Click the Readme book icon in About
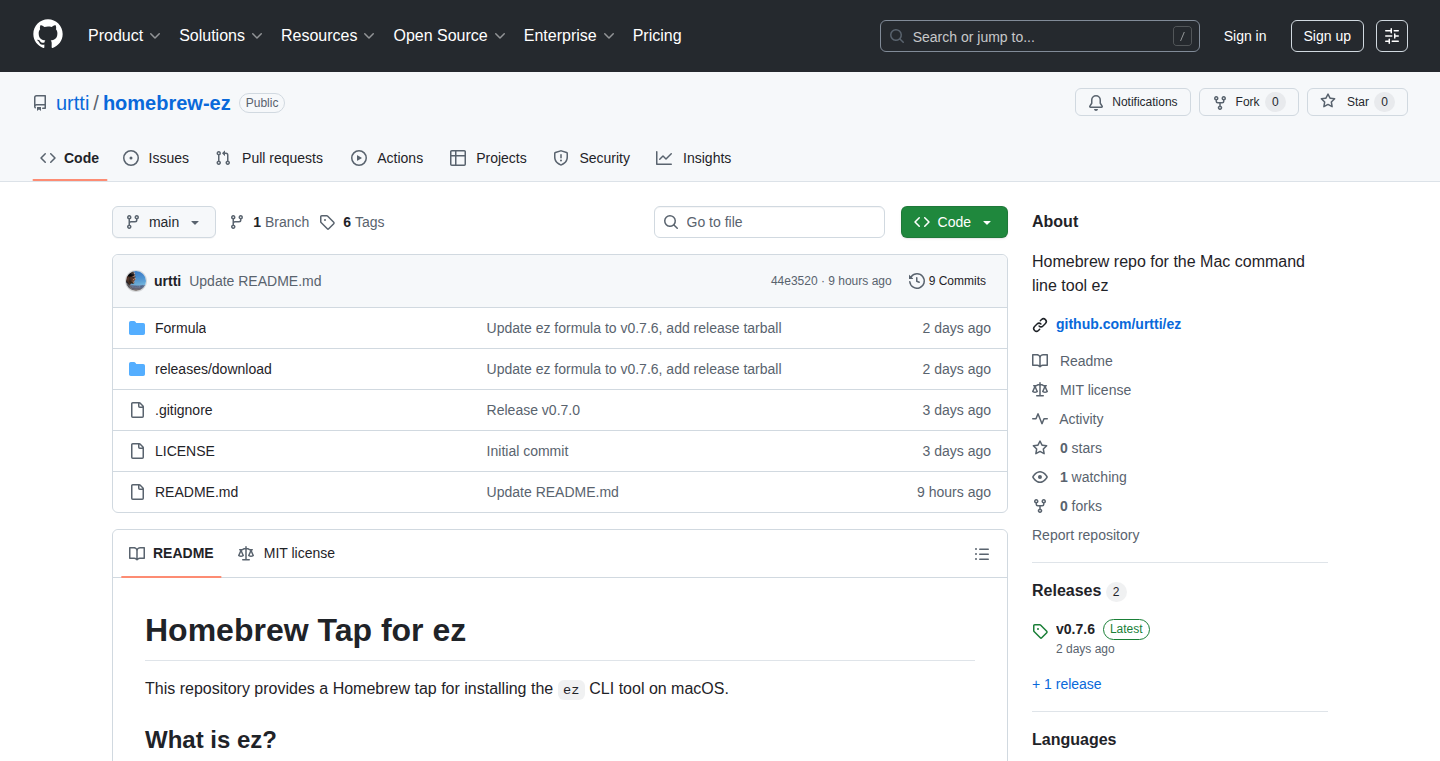Image resolution: width=1440 pixels, height=761 pixels. tap(1040, 361)
